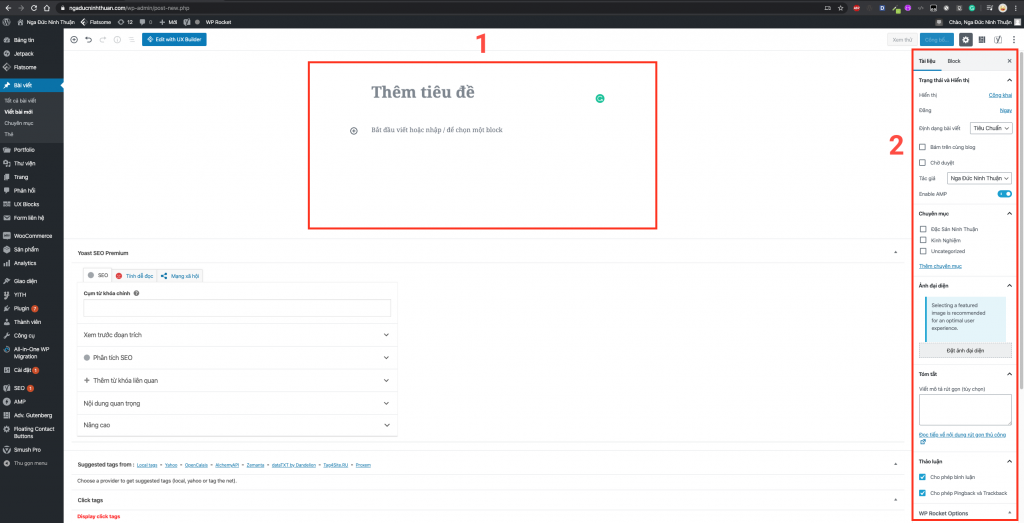
Task: Click the inline add block icon in content area
Action: 354,131
